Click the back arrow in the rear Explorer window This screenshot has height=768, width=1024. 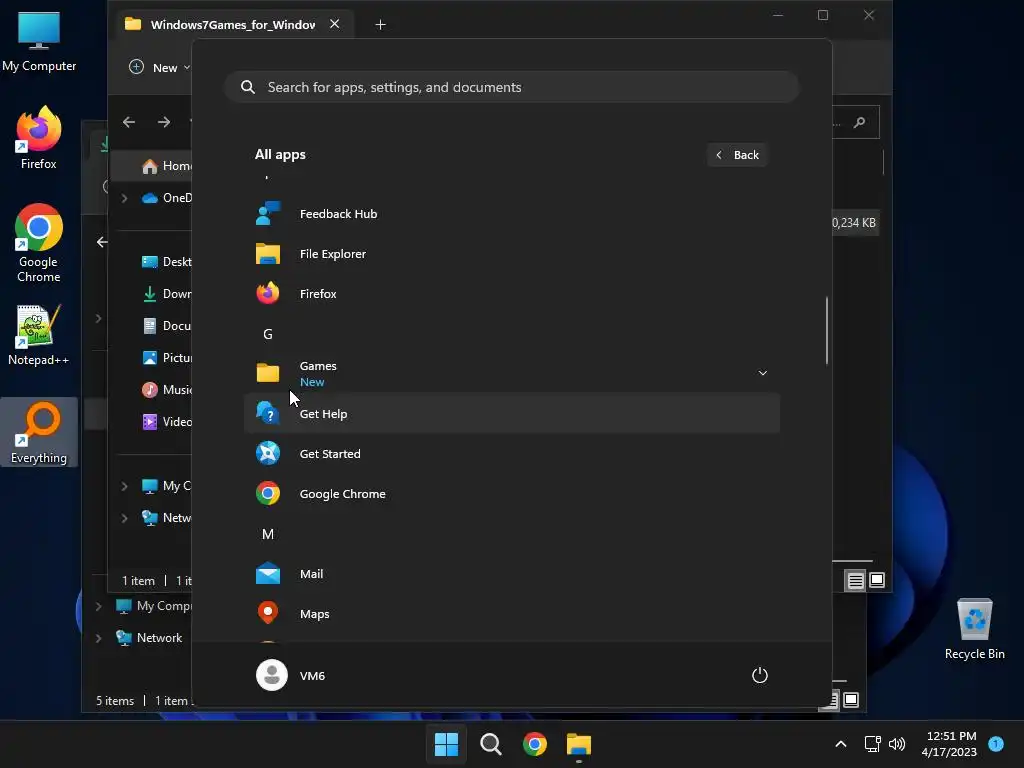click(102, 242)
